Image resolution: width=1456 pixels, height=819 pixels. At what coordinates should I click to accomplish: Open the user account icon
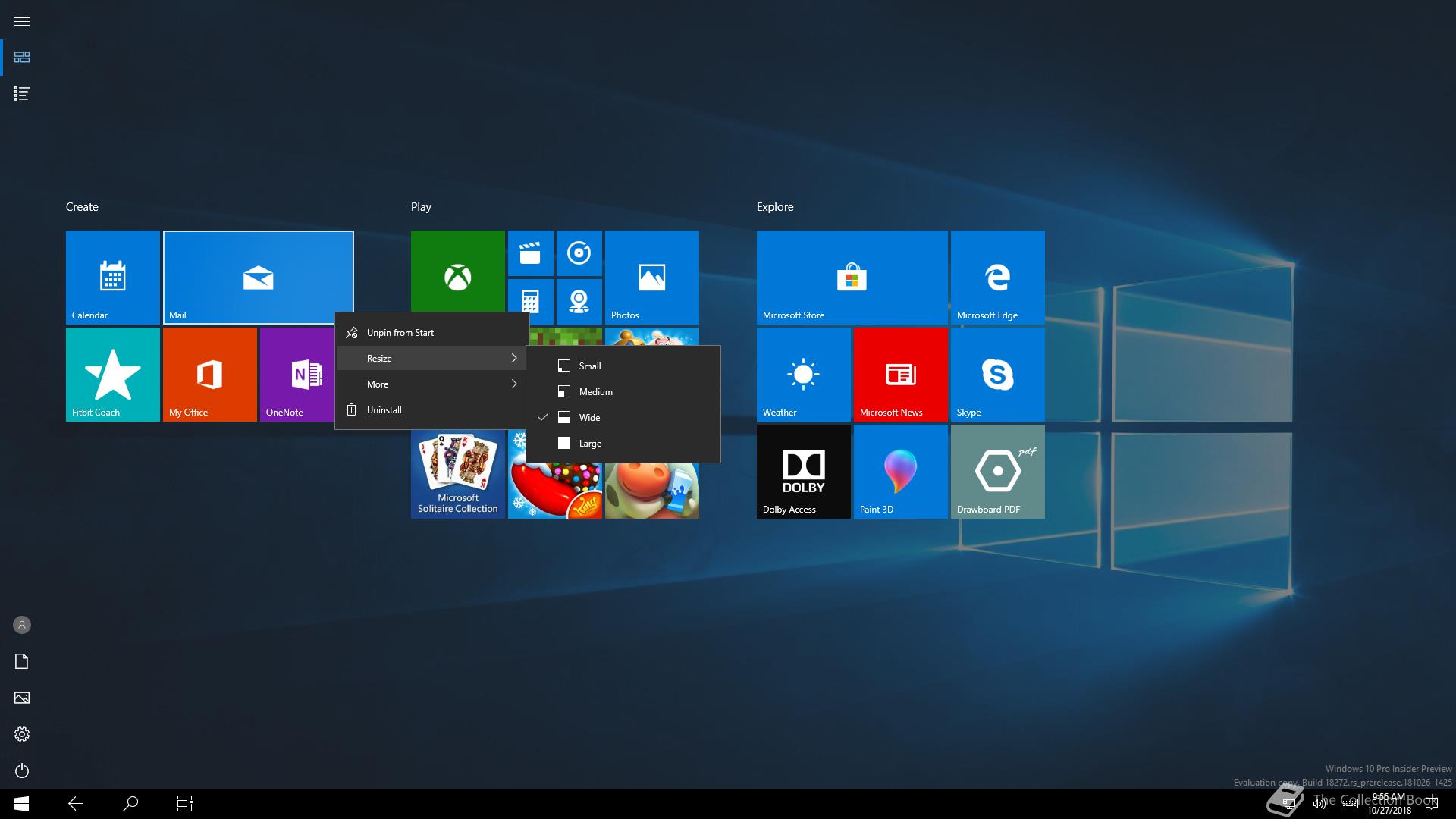pyautogui.click(x=22, y=625)
